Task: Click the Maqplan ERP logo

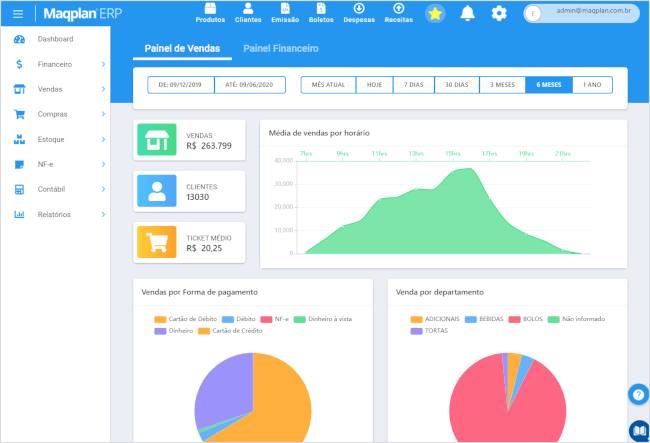Action: (x=82, y=14)
